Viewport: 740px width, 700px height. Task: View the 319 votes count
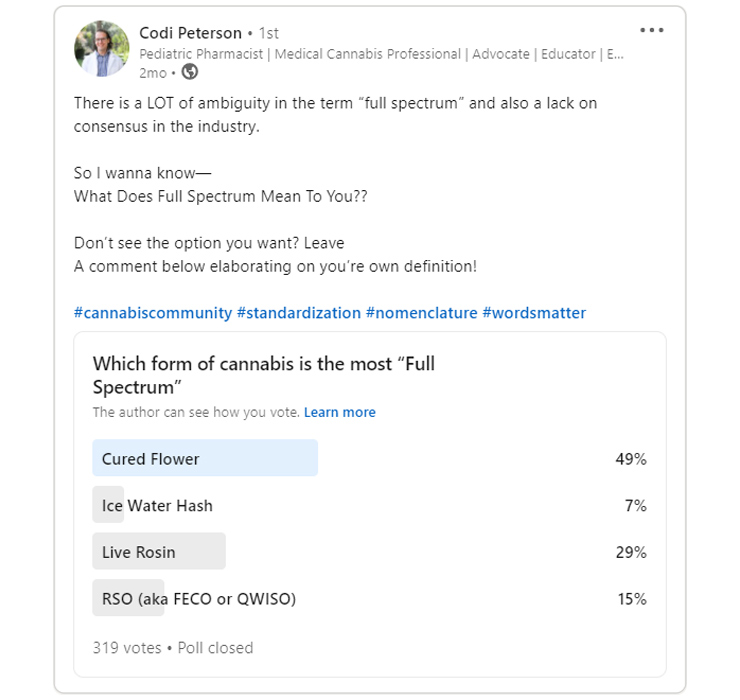127,648
